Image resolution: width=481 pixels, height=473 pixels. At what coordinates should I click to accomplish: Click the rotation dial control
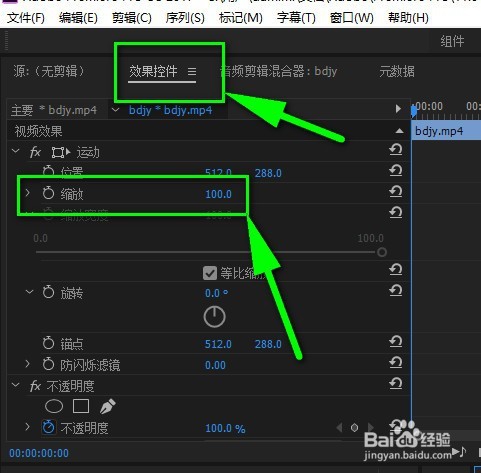tap(214, 317)
